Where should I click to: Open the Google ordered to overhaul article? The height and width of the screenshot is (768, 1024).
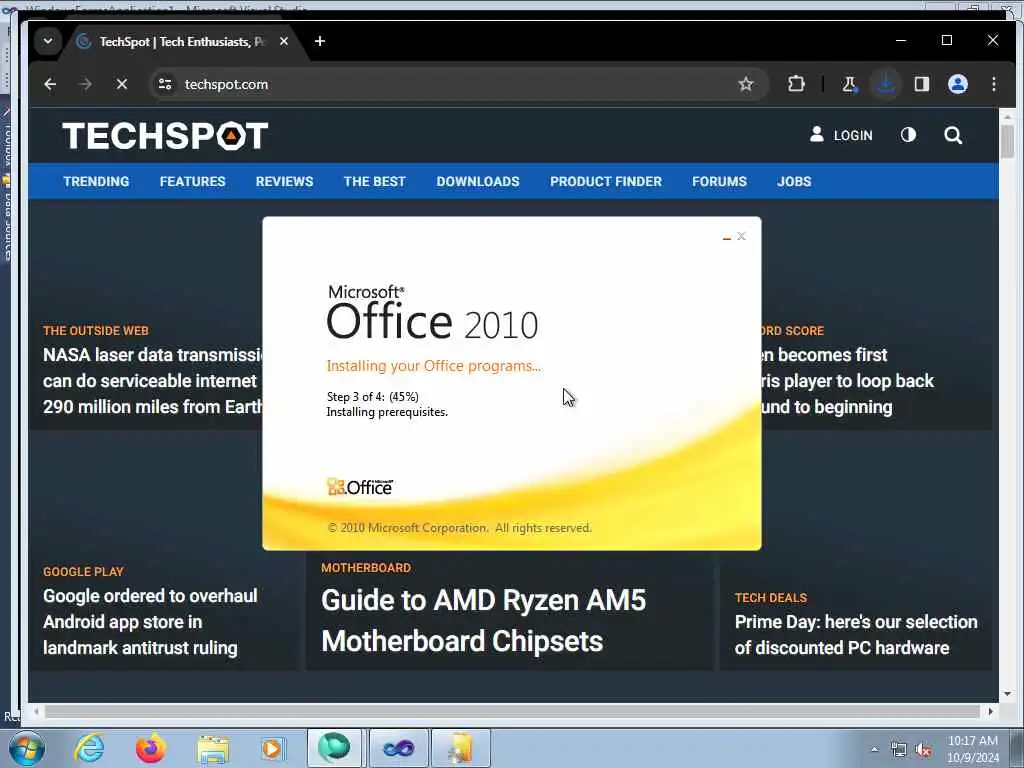click(150, 622)
